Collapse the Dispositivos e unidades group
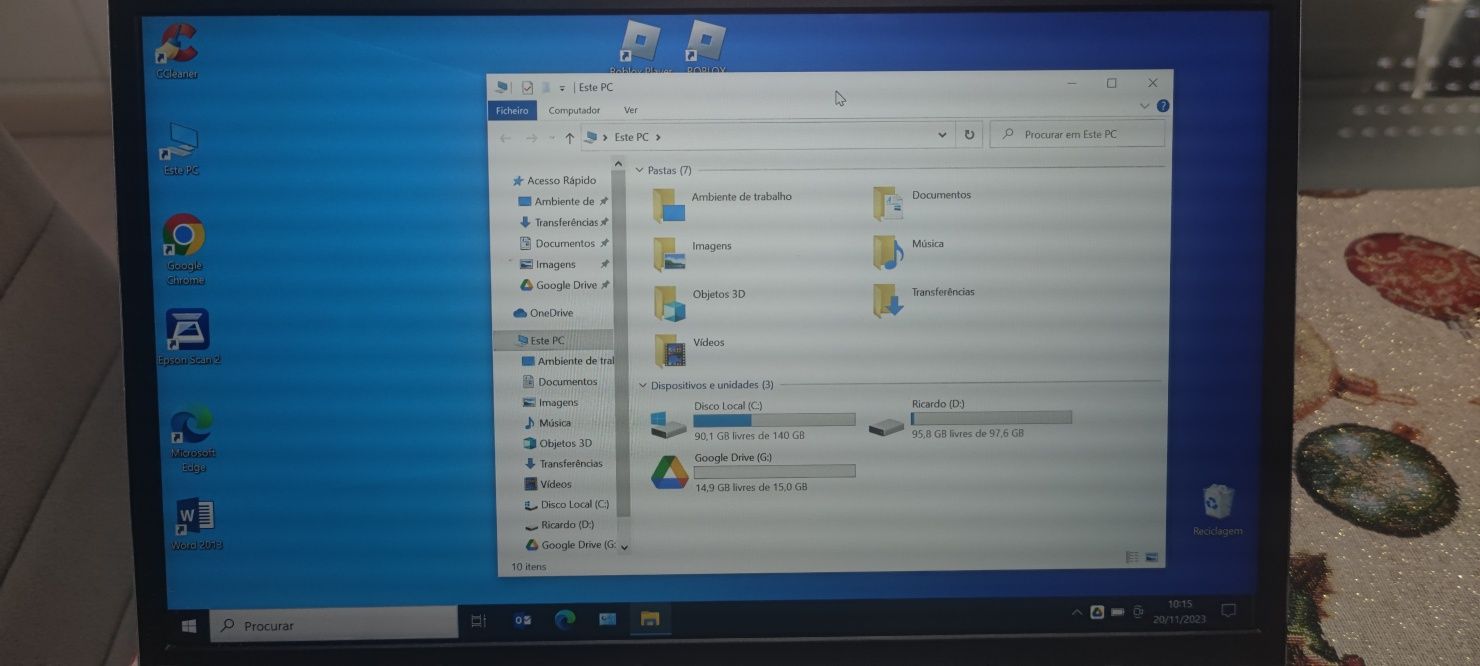This screenshot has height=666, width=1480. pos(643,385)
